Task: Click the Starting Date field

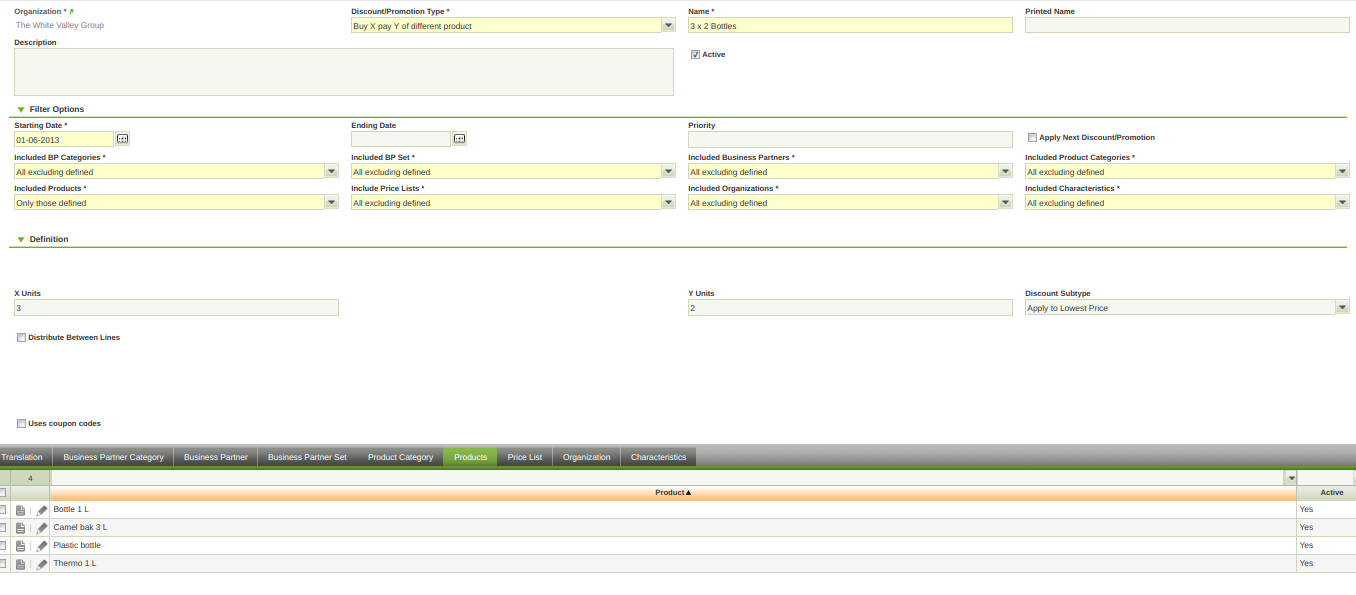Action: (x=64, y=139)
